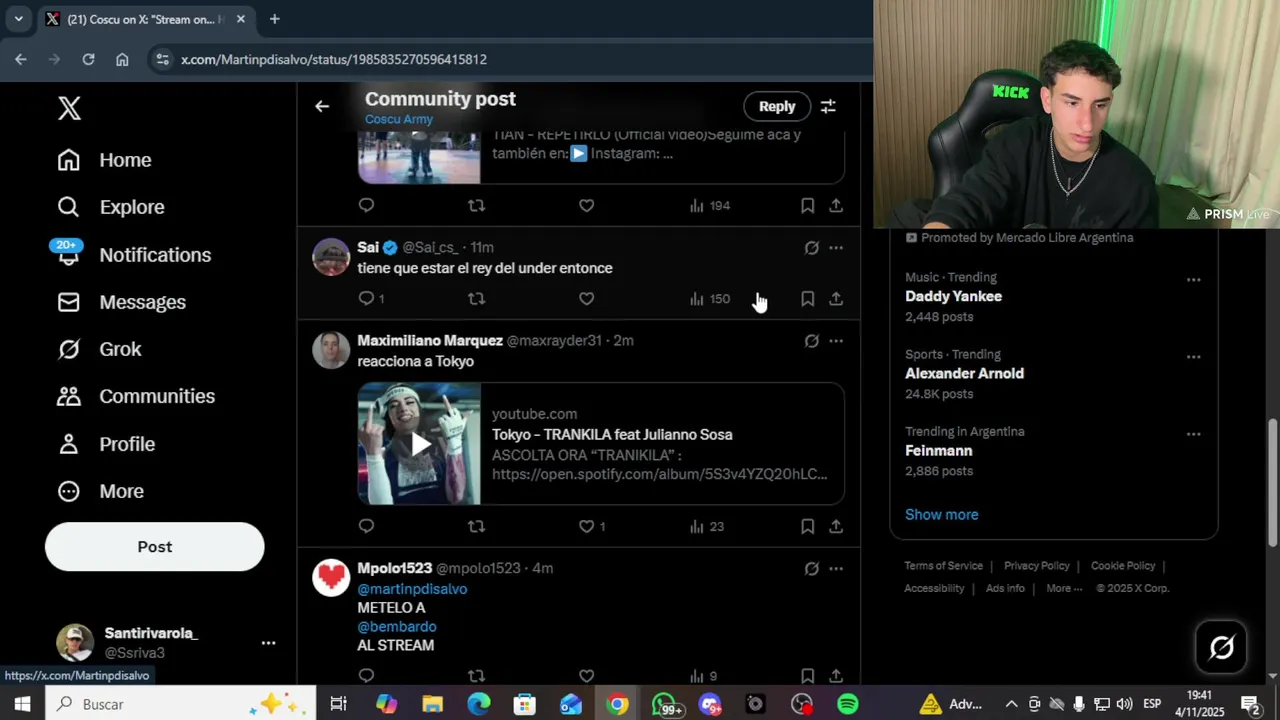Click @bembardo mention
1280x720 pixels.
[397, 627]
